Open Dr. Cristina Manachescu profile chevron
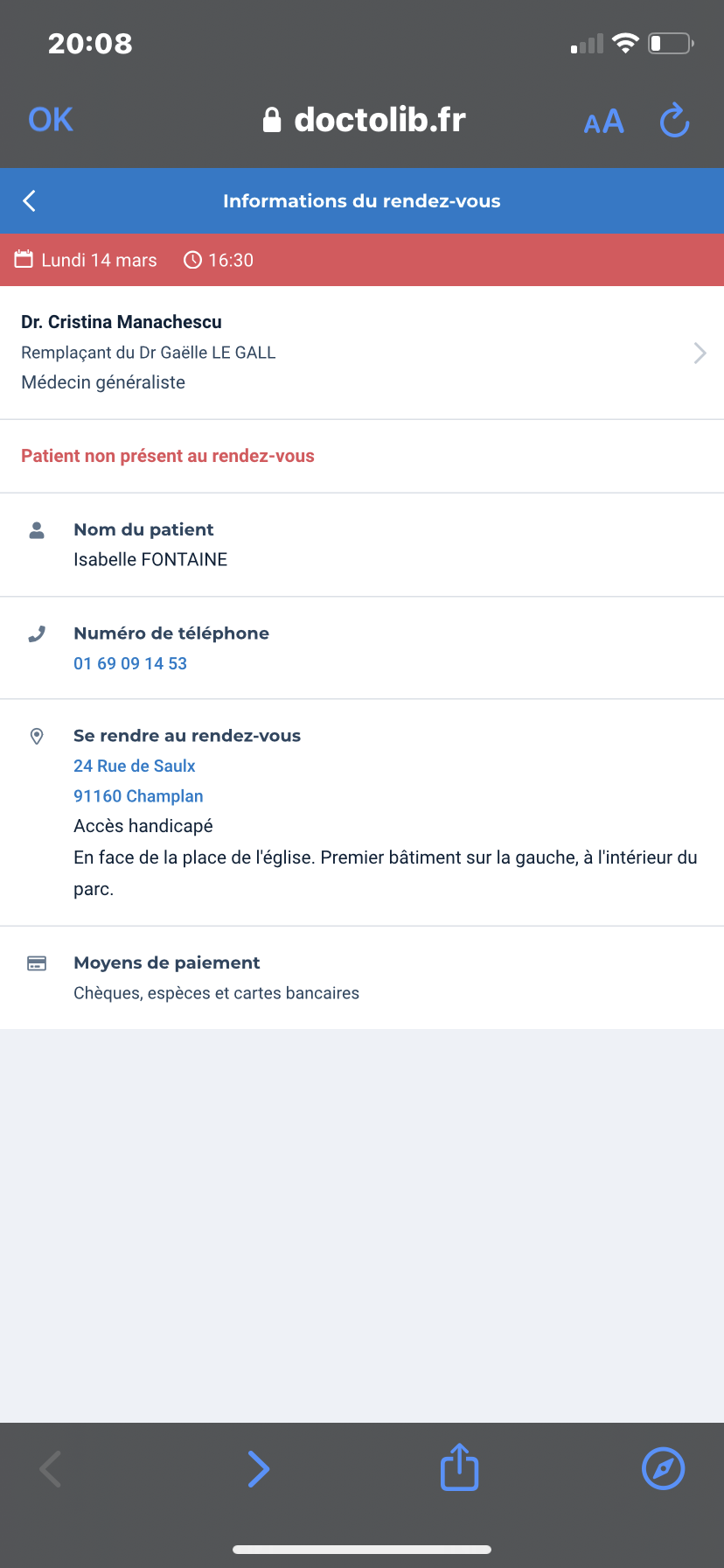The height and width of the screenshot is (1568, 724). coord(700,353)
